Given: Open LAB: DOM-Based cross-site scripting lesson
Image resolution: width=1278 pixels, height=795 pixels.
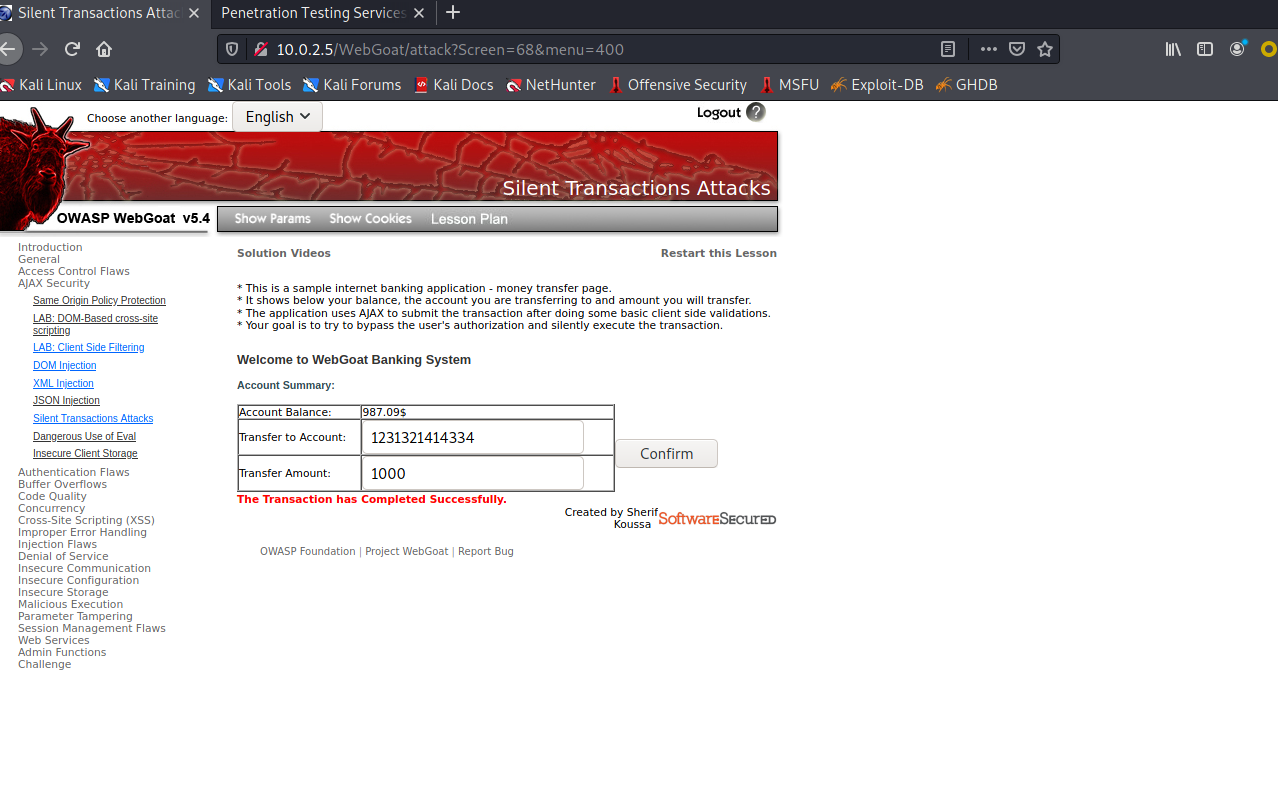Looking at the screenshot, I should (x=95, y=324).
